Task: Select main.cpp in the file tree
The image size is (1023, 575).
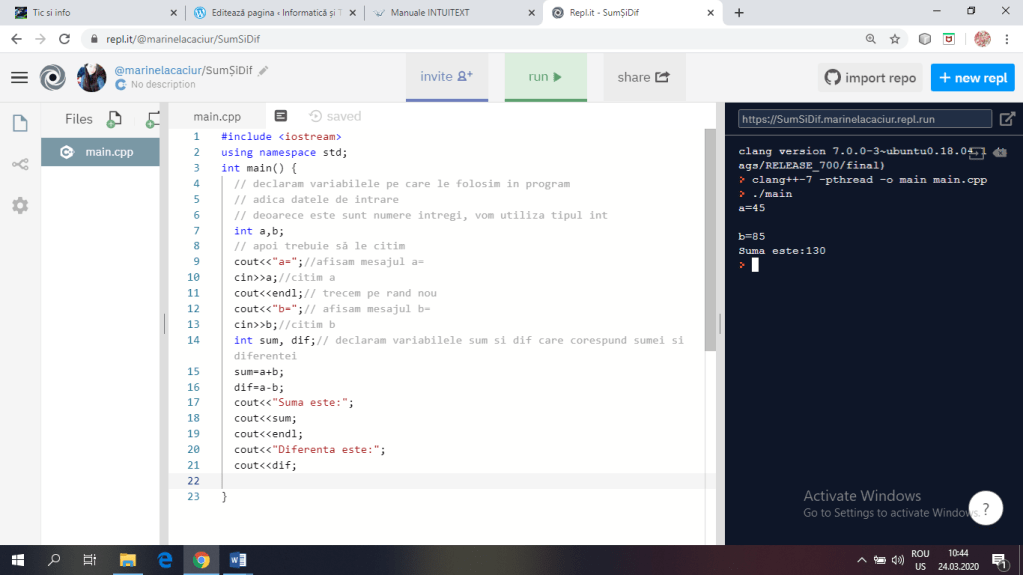Action: pyautogui.click(x=108, y=152)
